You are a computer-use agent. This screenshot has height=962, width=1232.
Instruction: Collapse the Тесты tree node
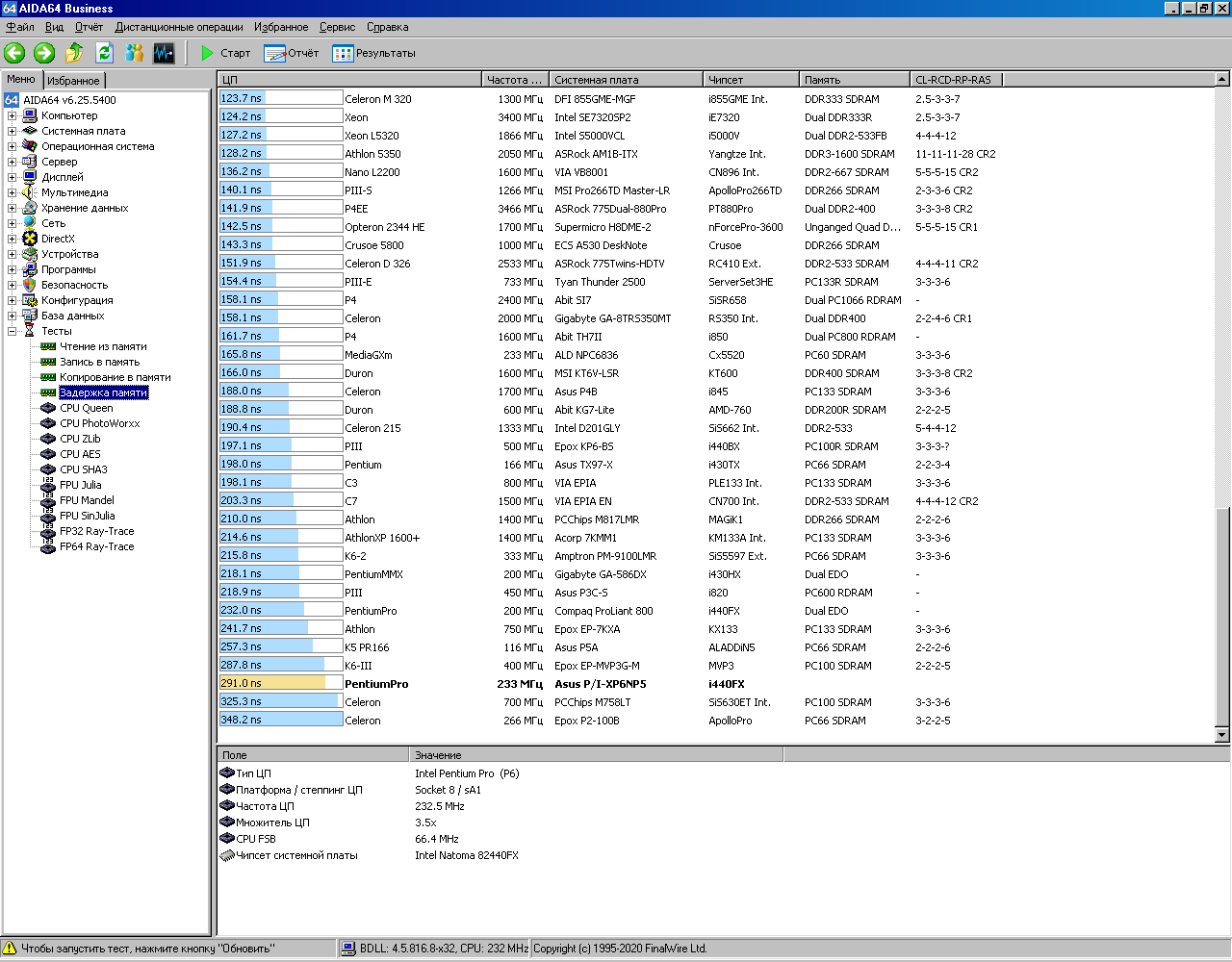pyautogui.click(x=13, y=331)
